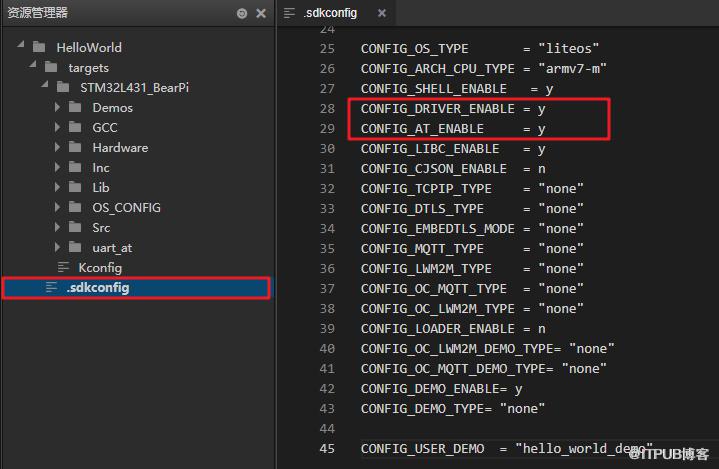Click the "liteos" value text
719x469 pixels.
click(569, 49)
